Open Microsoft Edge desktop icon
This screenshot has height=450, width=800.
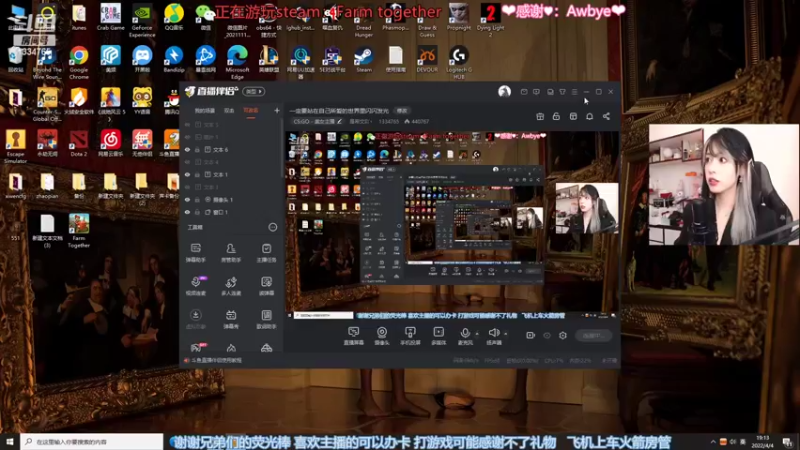tap(237, 63)
